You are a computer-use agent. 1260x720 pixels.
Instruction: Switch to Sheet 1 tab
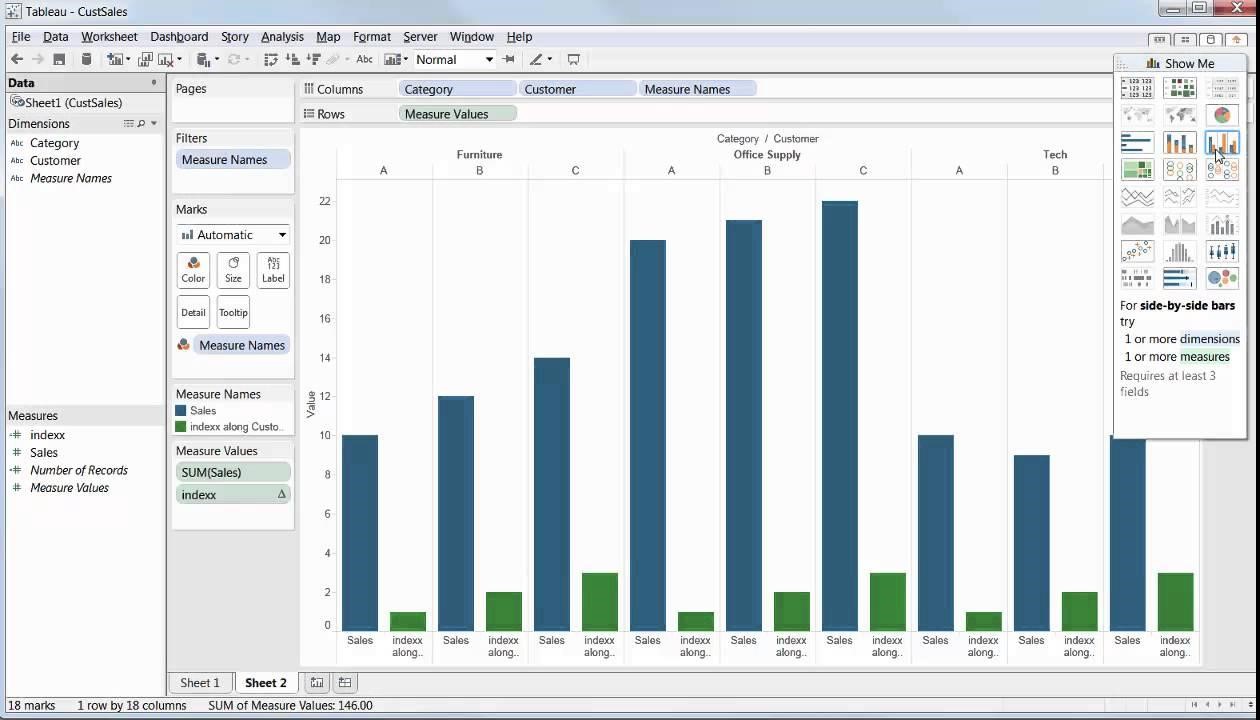(200, 683)
